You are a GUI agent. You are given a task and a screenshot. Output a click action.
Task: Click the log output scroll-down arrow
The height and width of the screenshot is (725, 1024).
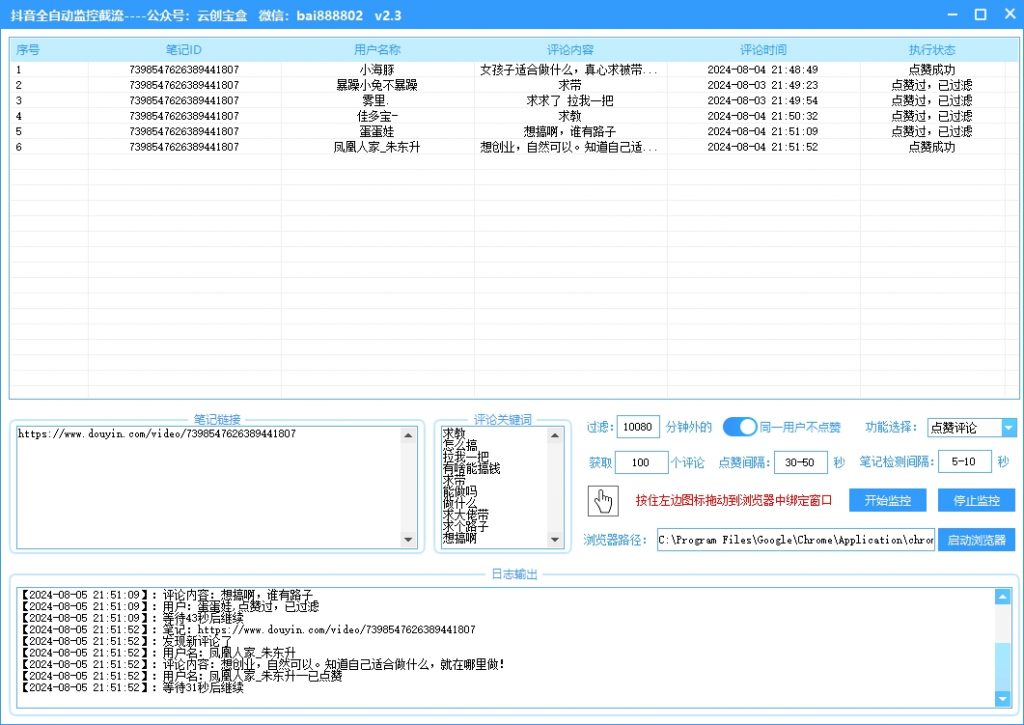(1003, 698)
